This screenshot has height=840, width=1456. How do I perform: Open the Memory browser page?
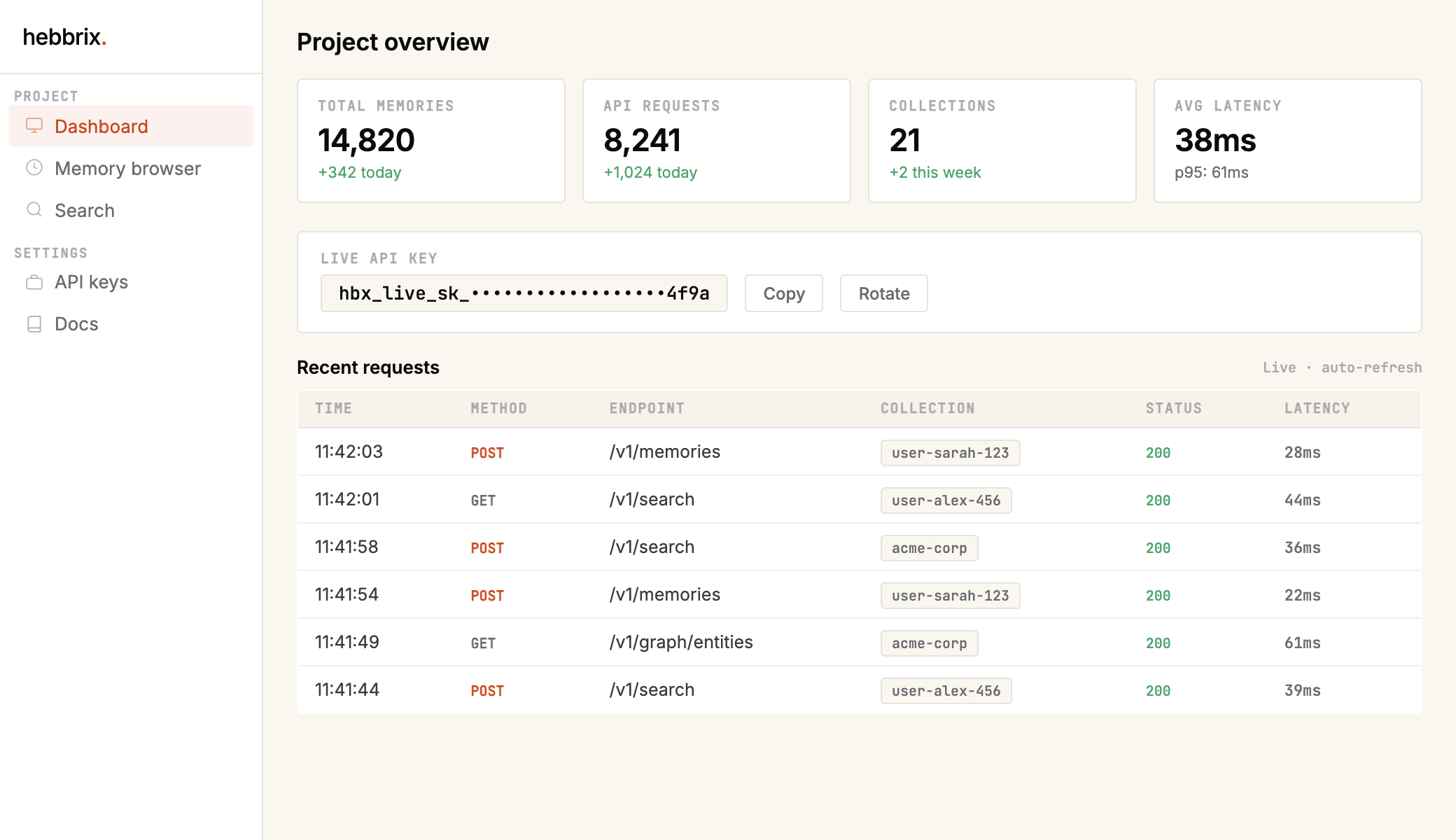[131, 168]
